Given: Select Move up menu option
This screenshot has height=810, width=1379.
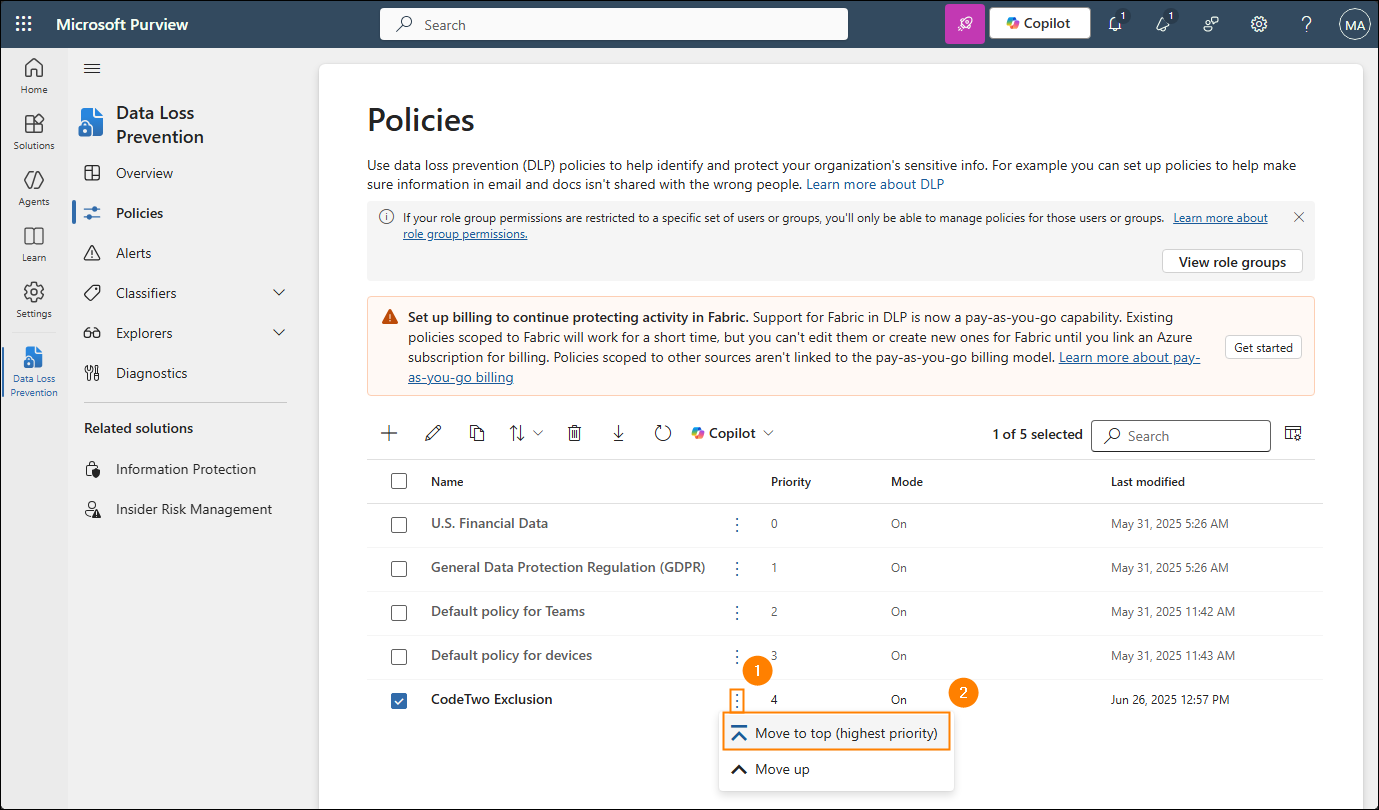Looking at the screenshot, I should [x=835, y=769].
